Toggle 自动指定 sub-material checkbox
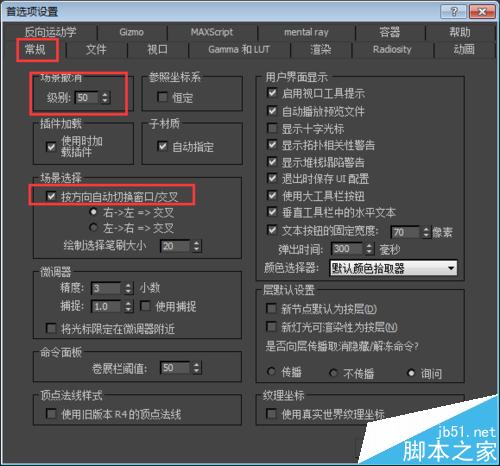This screenshot has height=466, width=500. click(x=163, y=146)
